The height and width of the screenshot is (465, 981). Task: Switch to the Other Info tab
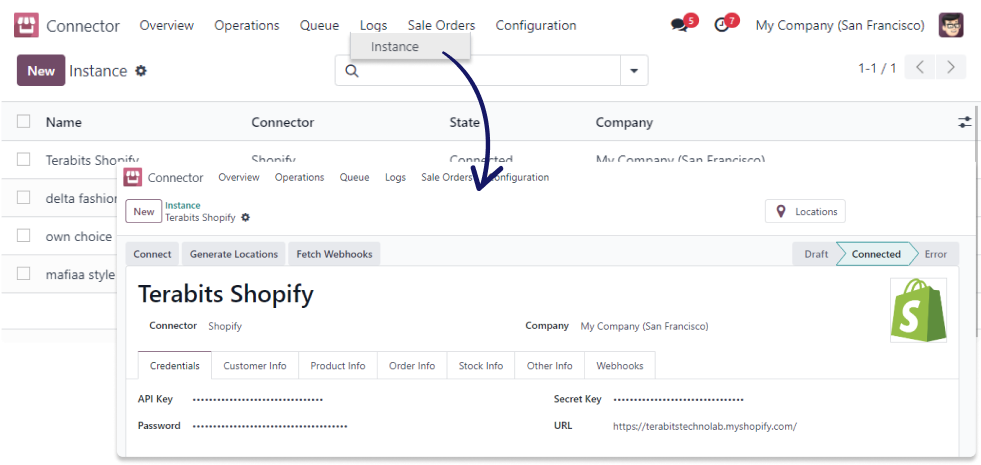pos(549,365)
